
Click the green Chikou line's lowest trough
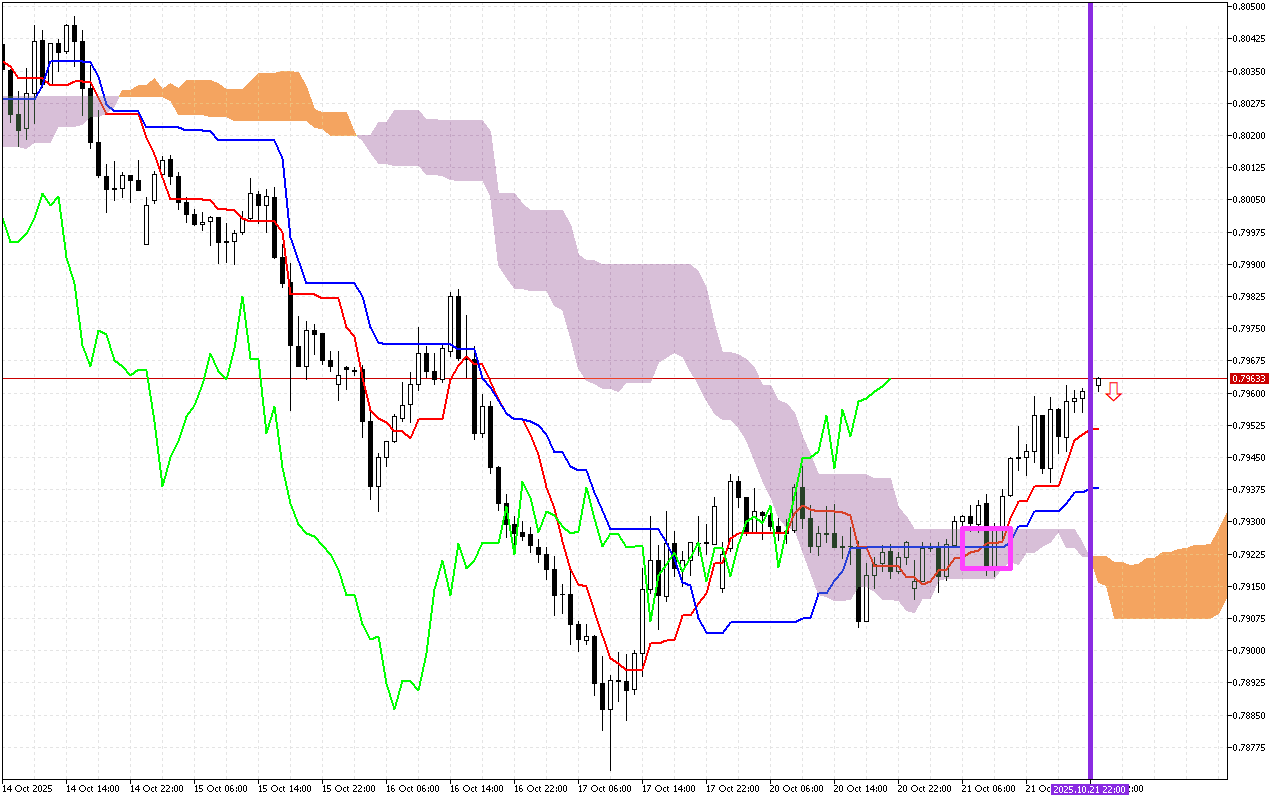point(394,709)
